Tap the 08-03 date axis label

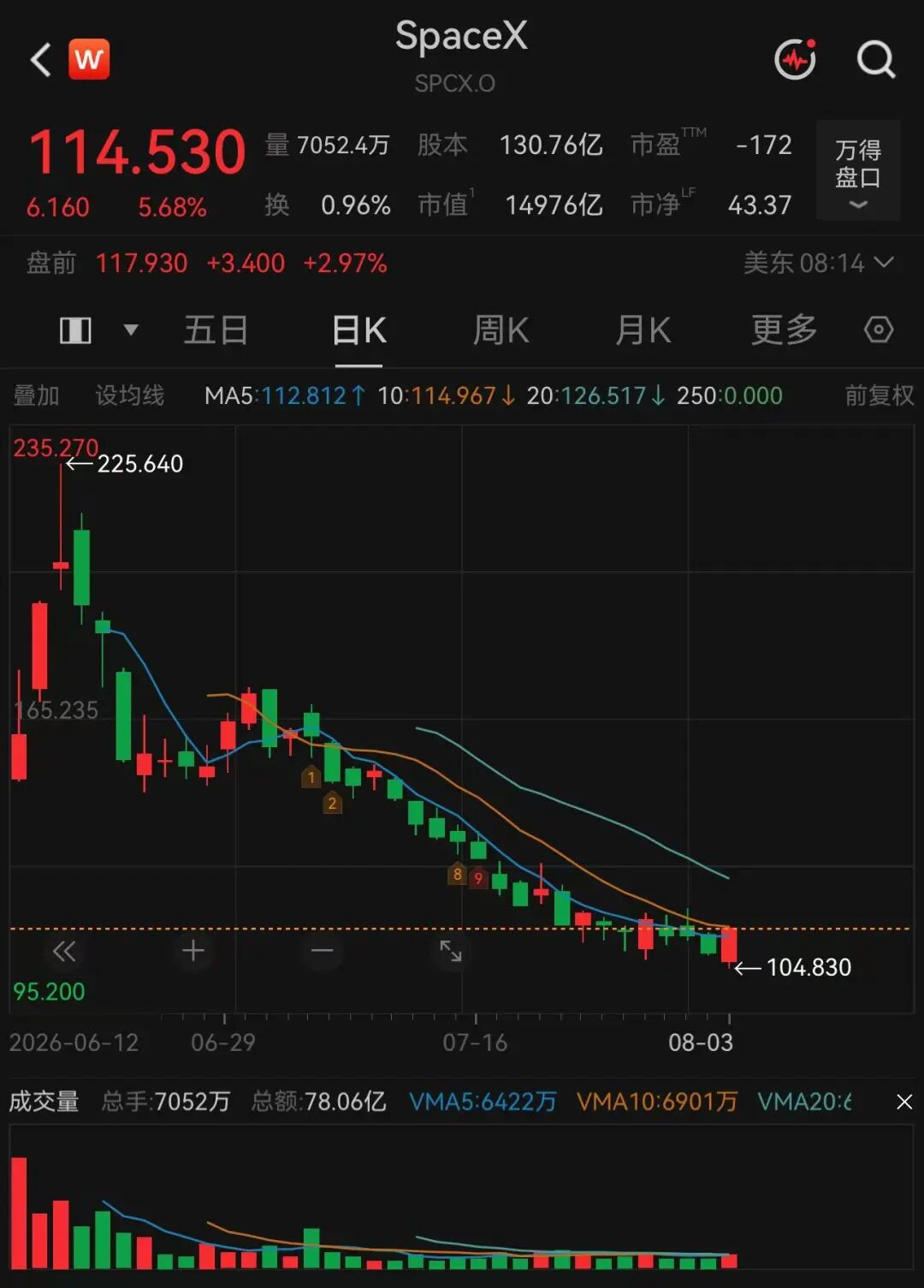point(701,1042)
